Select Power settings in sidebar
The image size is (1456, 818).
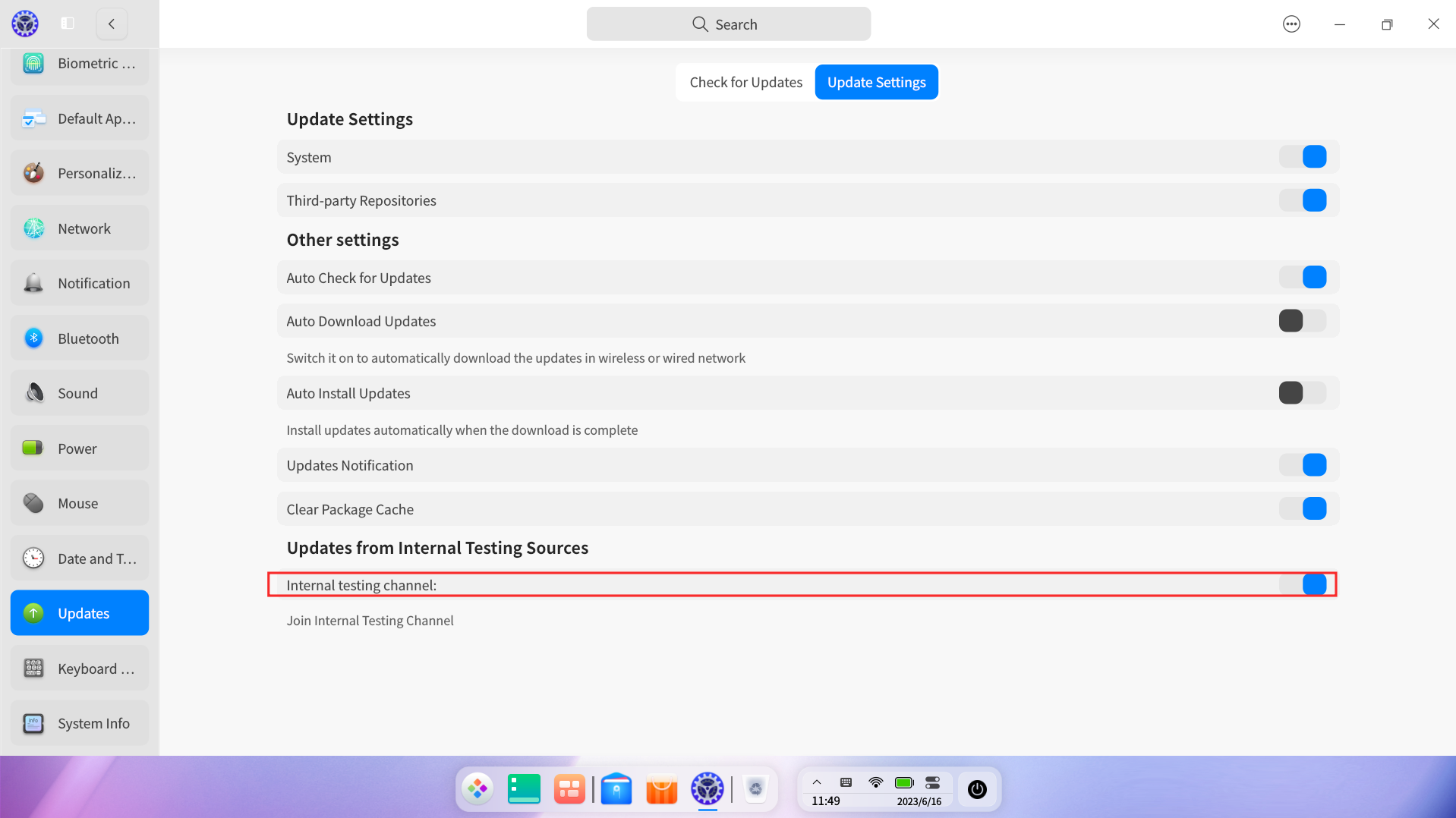click(x=80, y=448)
